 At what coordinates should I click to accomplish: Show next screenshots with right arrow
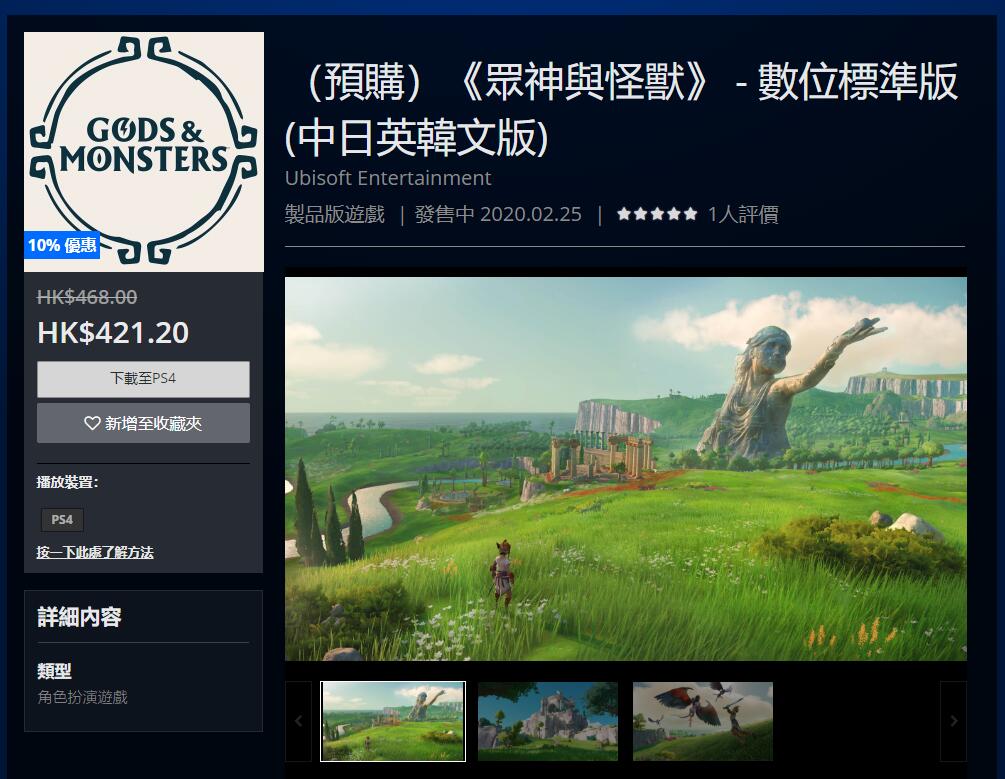[954, 721]
